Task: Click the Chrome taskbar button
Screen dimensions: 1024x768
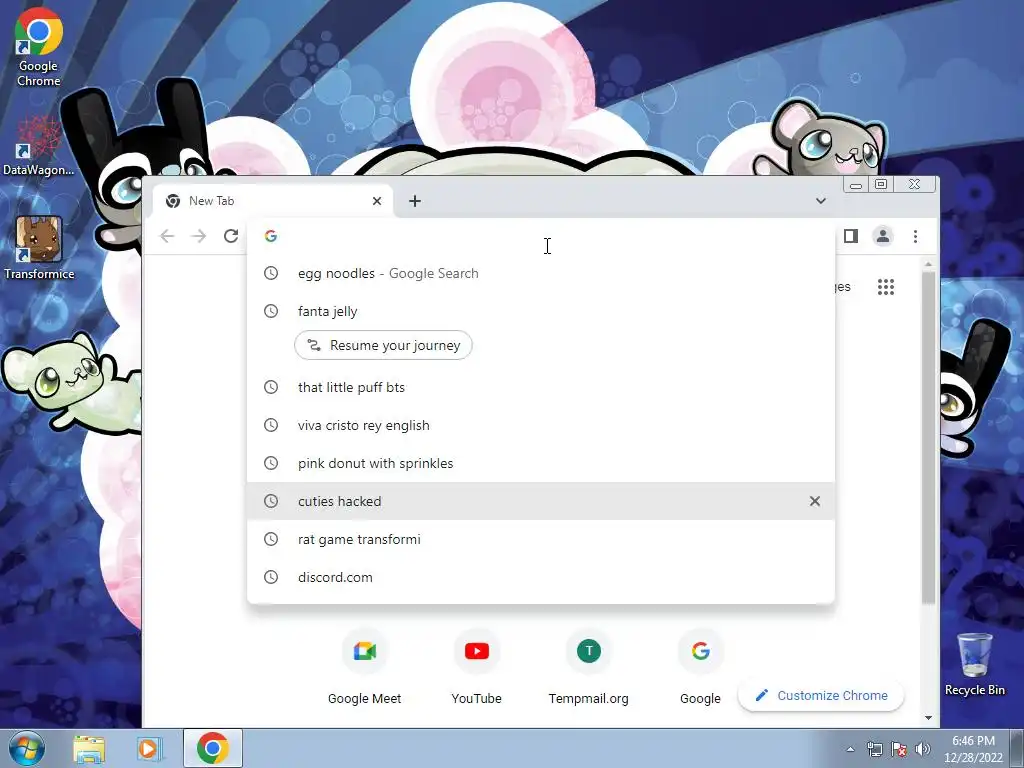Action: pos(212,748)
